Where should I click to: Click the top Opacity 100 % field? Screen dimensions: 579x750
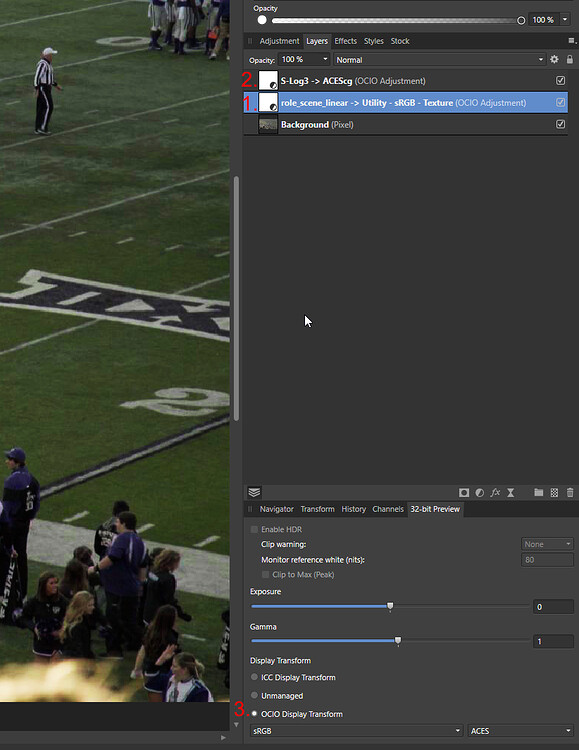(544, 20)
